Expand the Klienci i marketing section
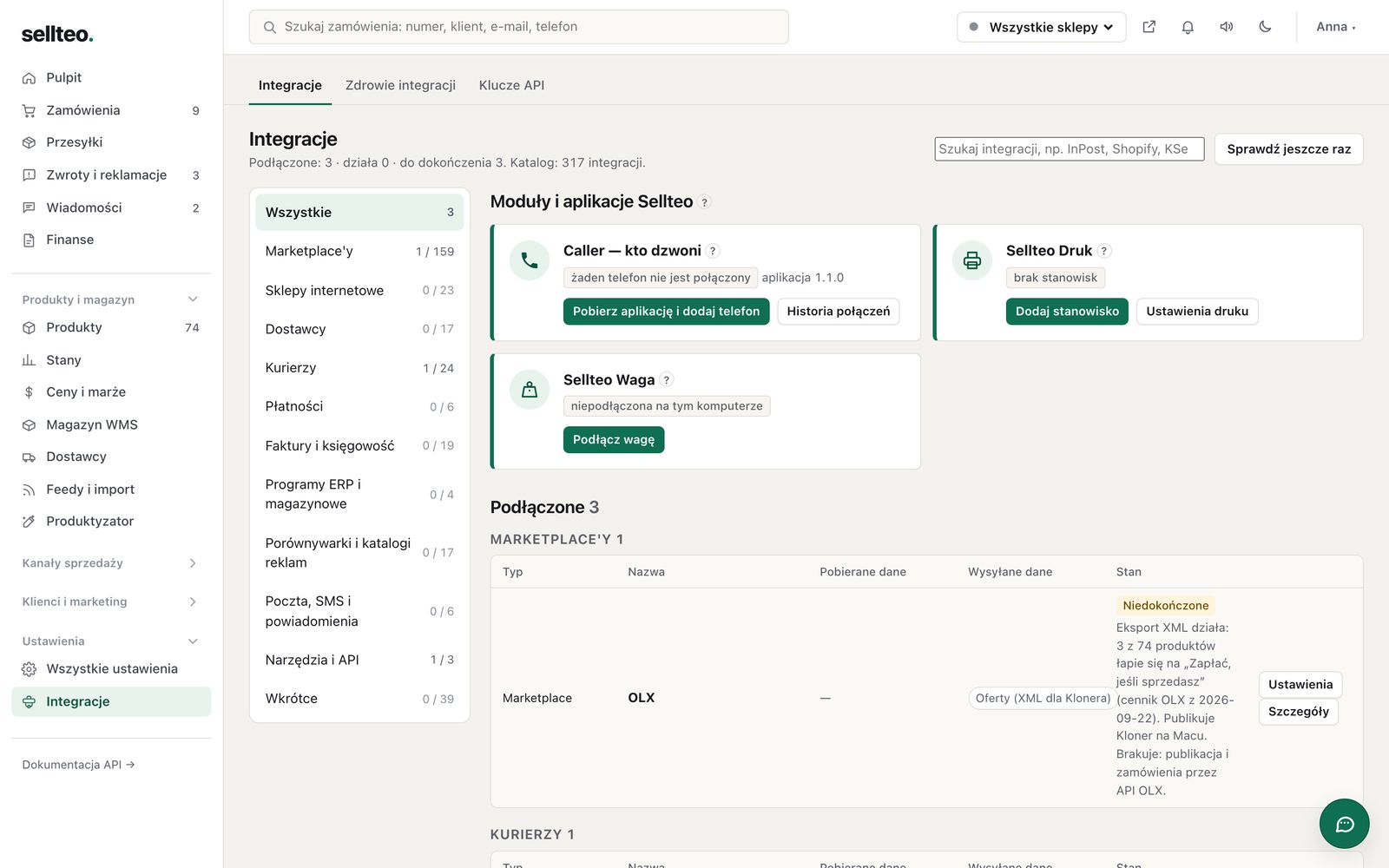The height and width of the screenshot is (868, 1389). (111, 602)
